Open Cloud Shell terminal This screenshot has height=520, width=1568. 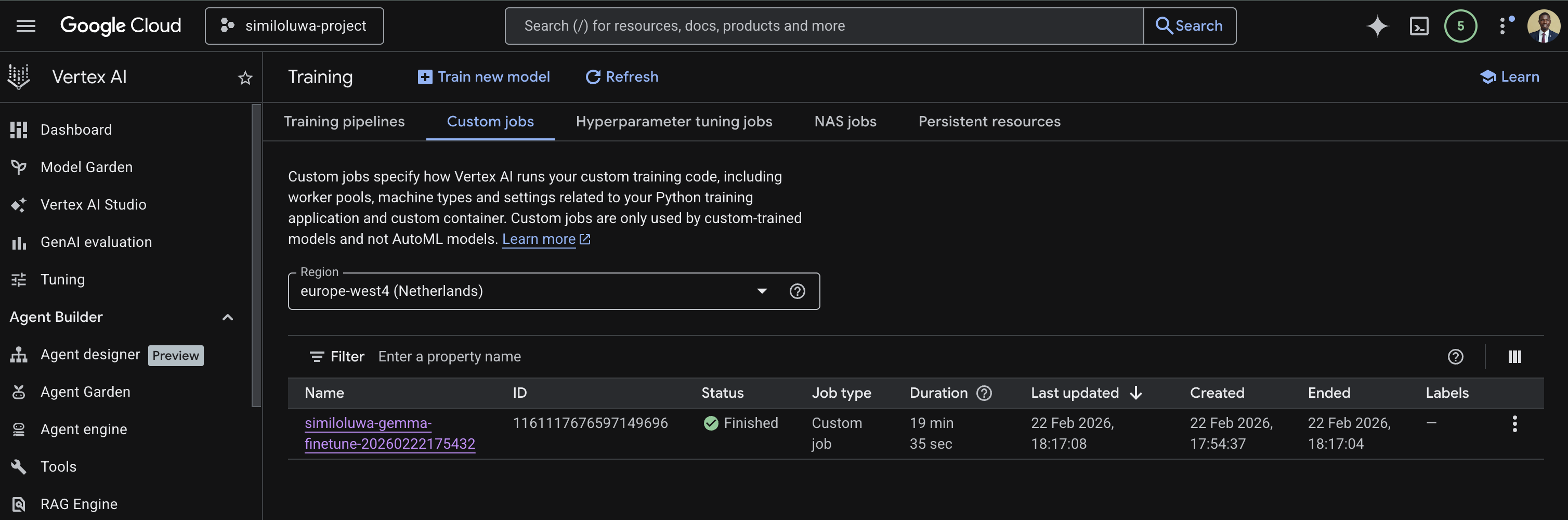click(1418, 25)
